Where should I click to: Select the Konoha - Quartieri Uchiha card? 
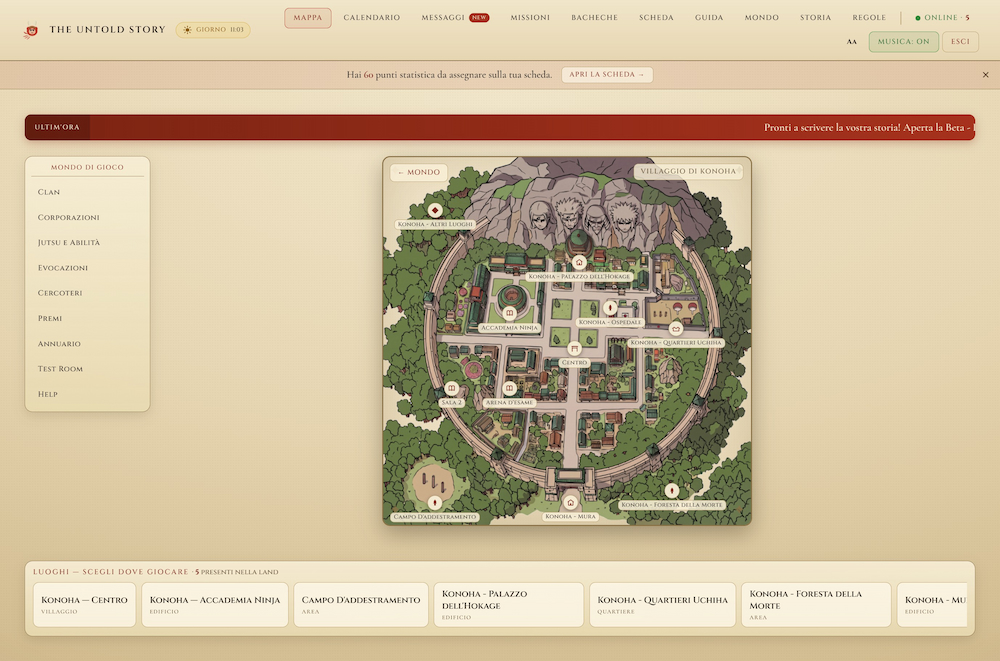[x=663, y=604]
